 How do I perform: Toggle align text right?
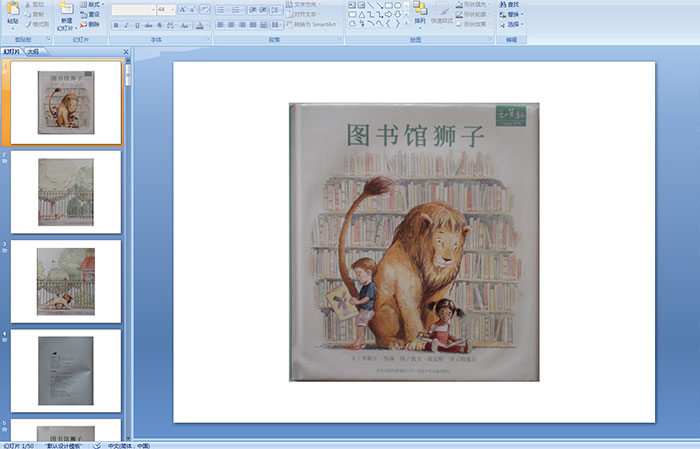point(242,25)
